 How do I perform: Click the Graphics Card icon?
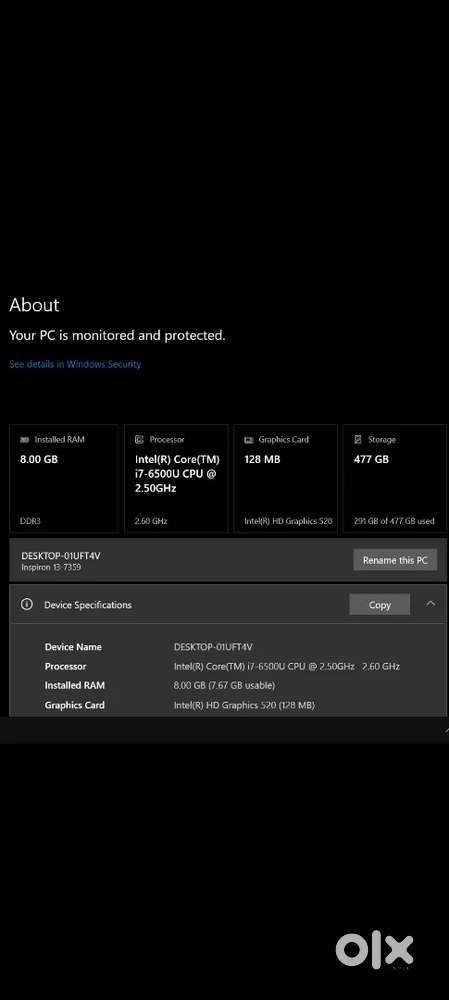(249, 440)
